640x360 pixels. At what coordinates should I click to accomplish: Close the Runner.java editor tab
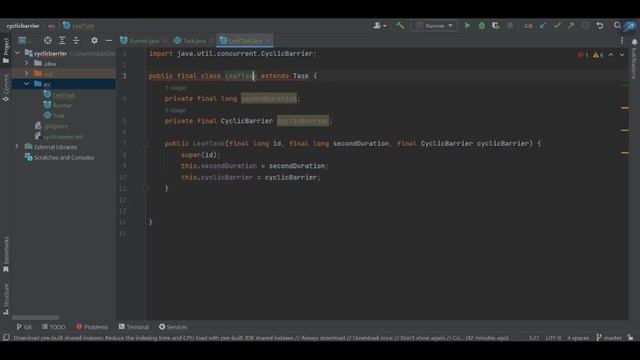(165, 41)
